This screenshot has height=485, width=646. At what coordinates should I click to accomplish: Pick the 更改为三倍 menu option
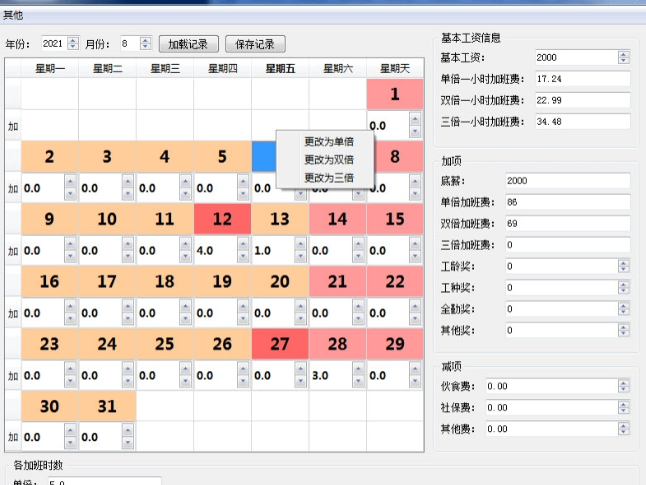click(x=329, y=177)
